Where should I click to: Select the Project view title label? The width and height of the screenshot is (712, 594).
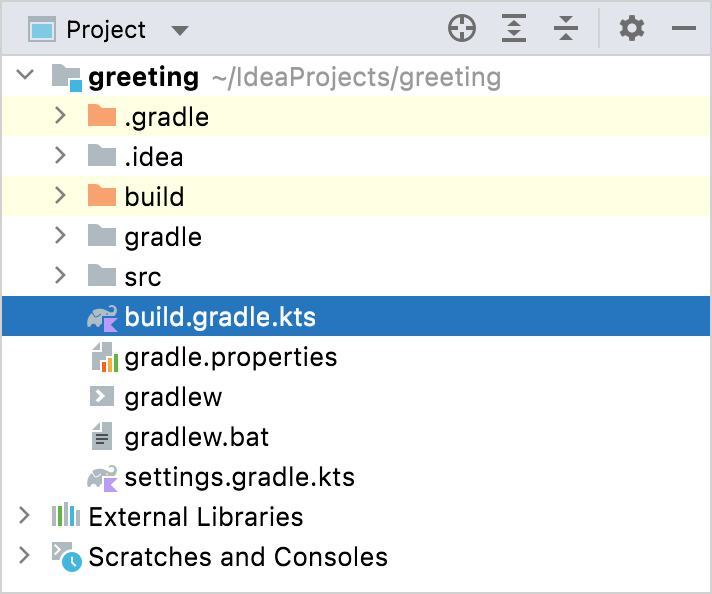(x=106, y=30)
